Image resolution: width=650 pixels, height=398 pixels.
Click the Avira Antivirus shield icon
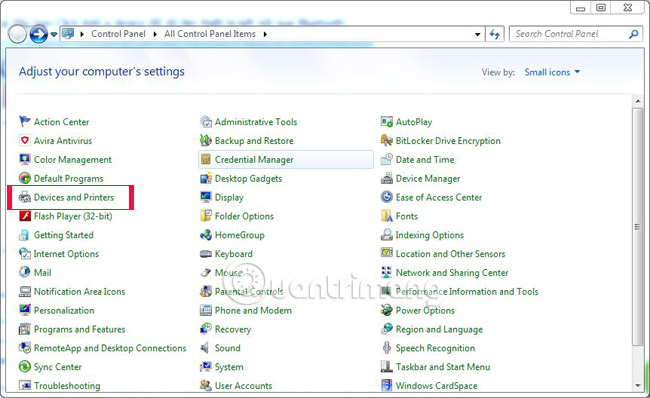click(x=25, y=141)
